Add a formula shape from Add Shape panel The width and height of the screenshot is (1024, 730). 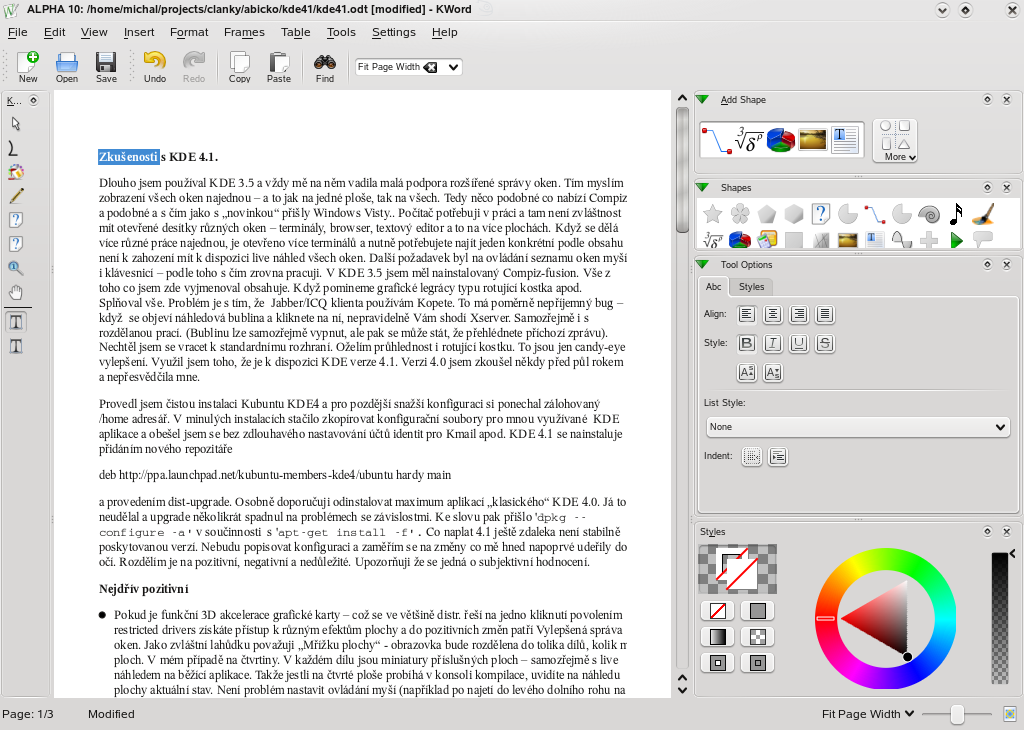(750, 139)
